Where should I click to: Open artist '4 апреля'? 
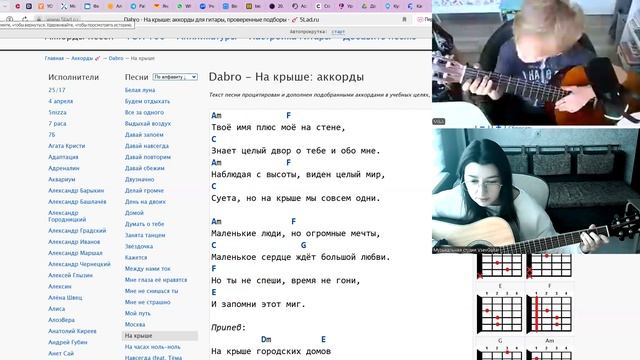[60, 101]
